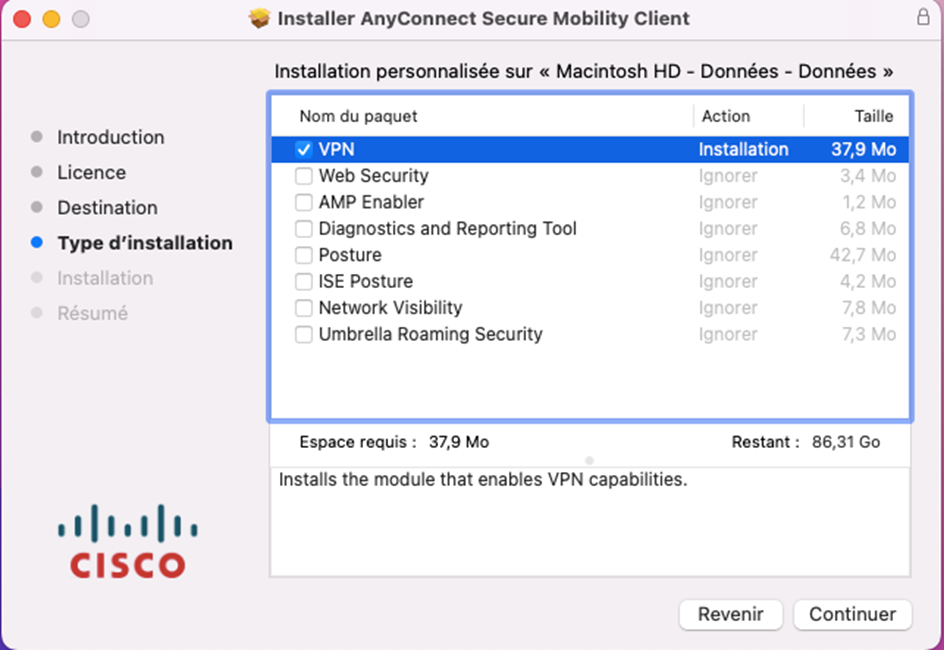Select the Introduction step in the sidebar
The image size is (944, 650).
click(x=111, y=137)
